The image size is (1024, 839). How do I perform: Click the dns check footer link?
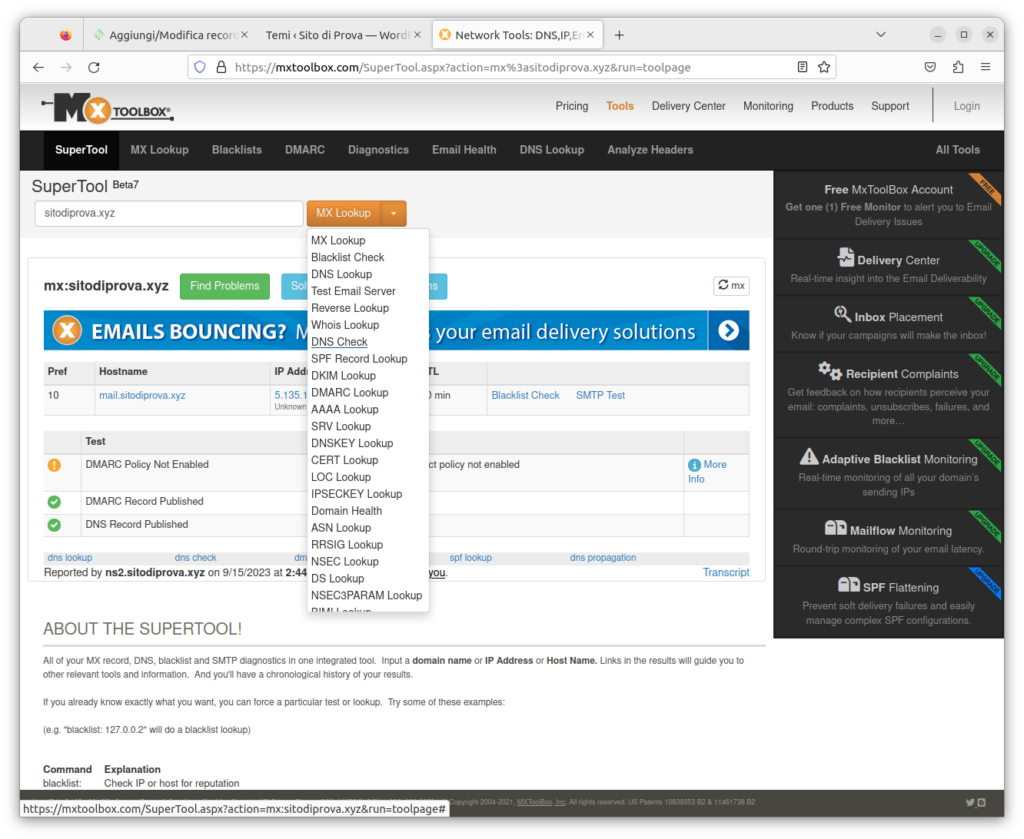coord(195,558)
